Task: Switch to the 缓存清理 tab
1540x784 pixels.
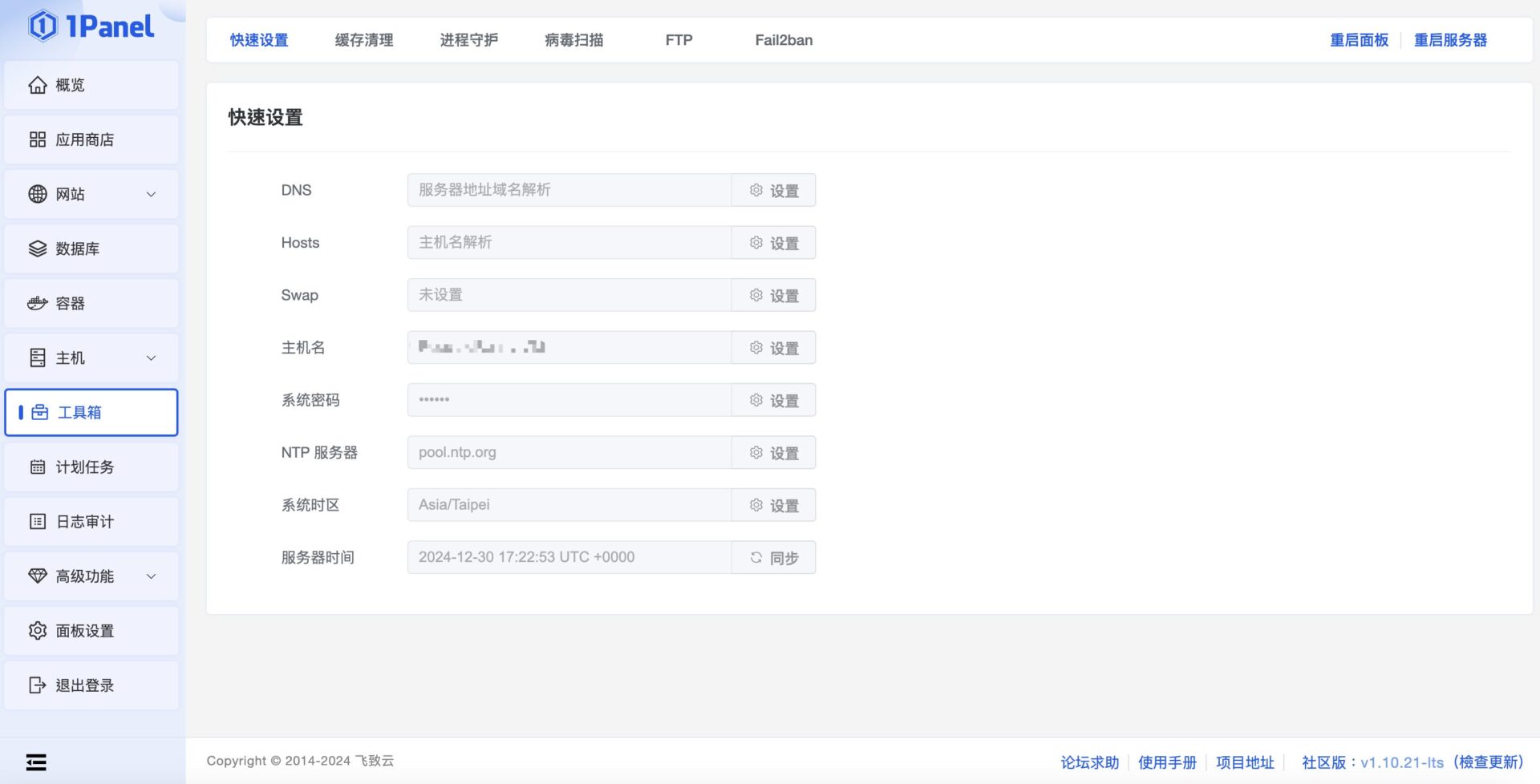Action: pyautogui.click(x=364, y=40)
